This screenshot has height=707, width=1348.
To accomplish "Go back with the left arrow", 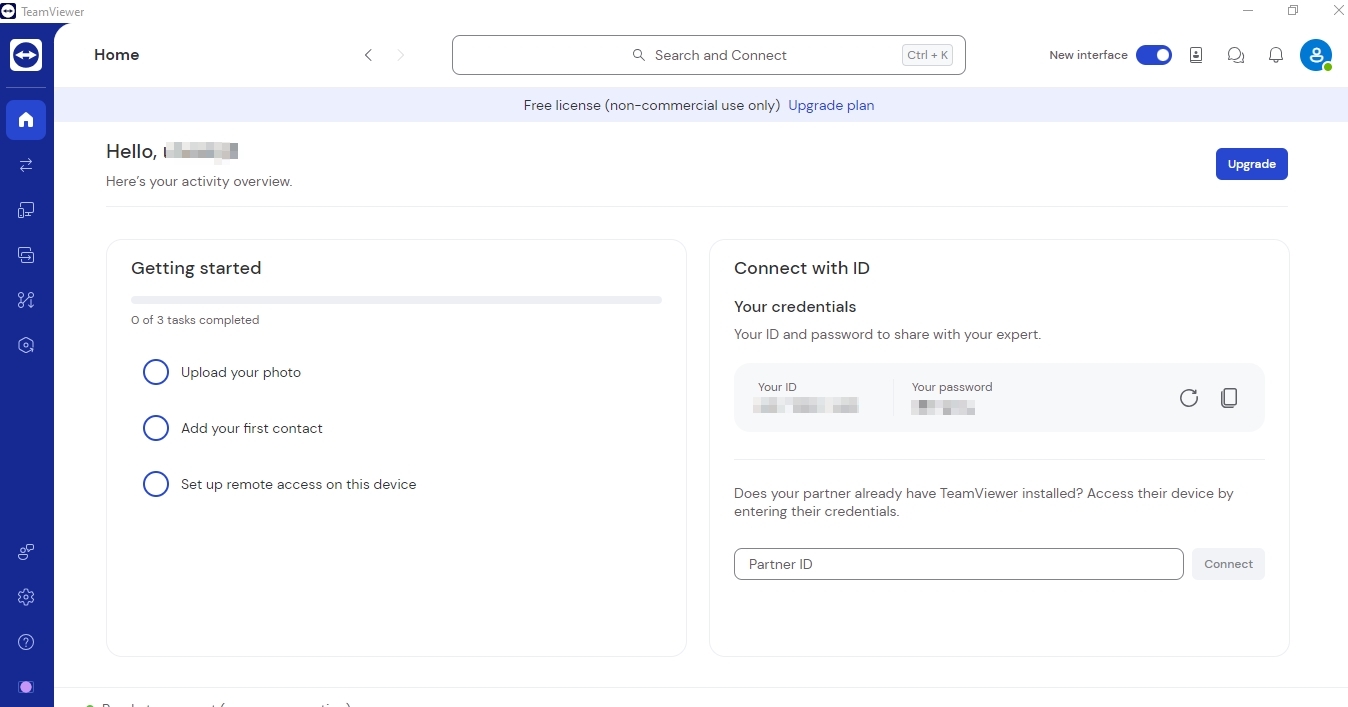I will (x=368, y=55).
